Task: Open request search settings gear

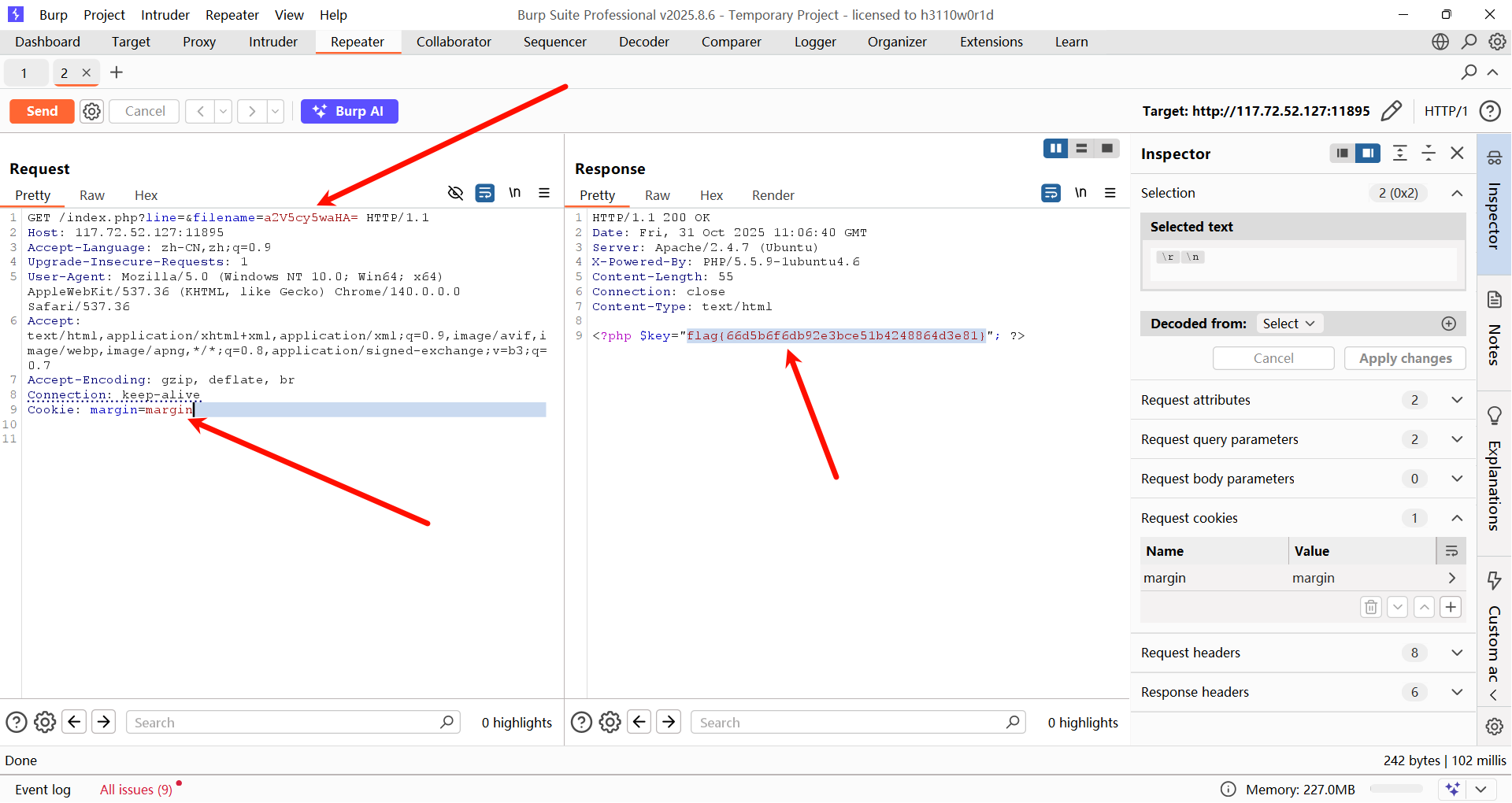Action: pyautogui.click(x=45, y=722)
